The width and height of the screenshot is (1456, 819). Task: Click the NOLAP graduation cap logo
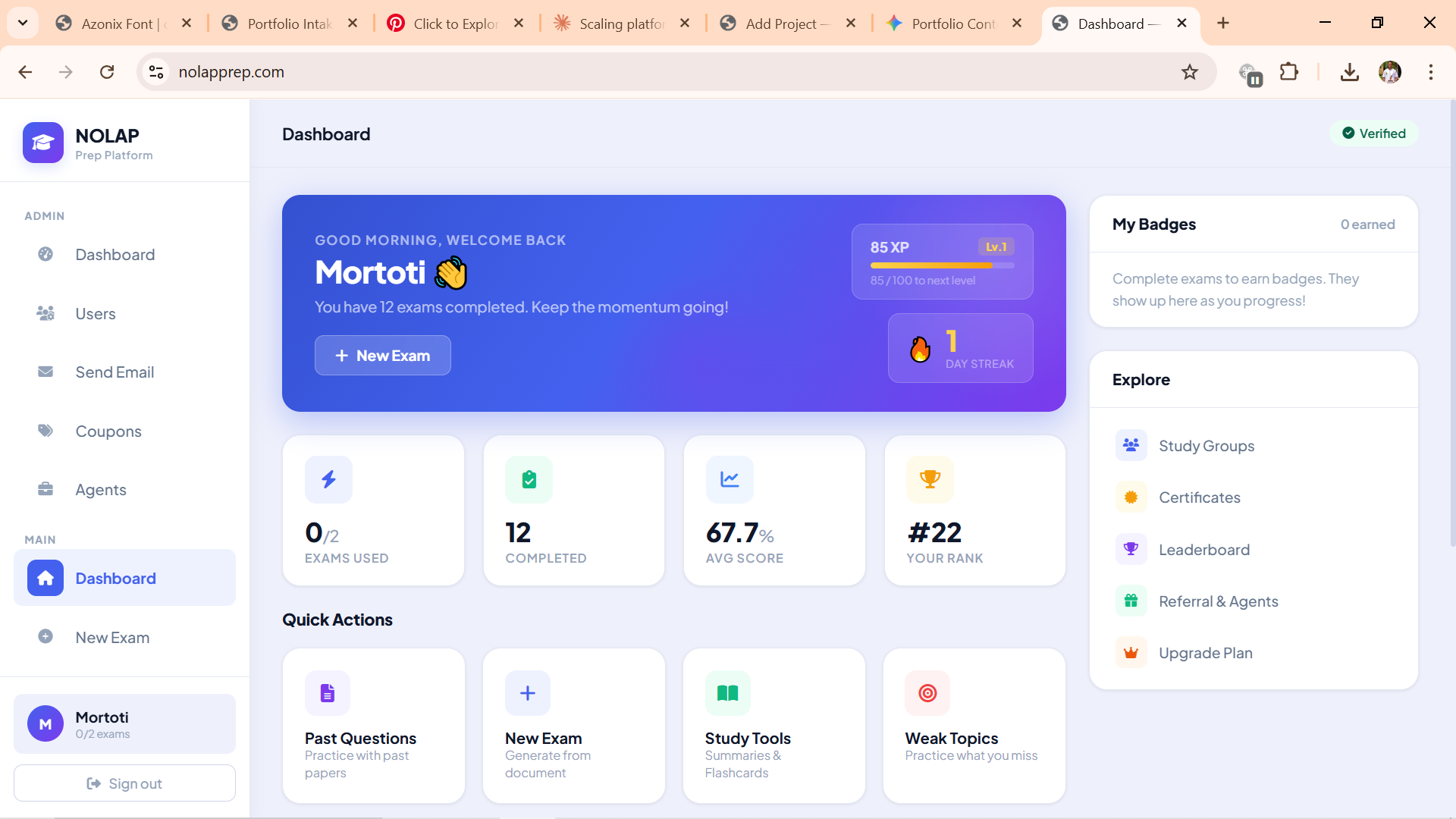coord(43,143)
